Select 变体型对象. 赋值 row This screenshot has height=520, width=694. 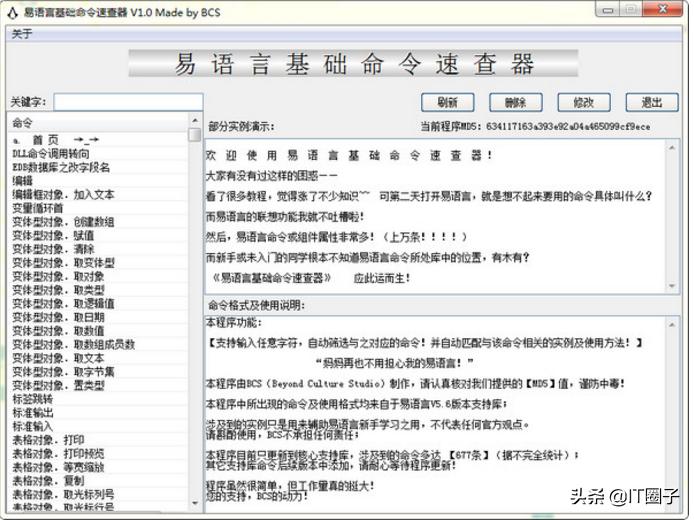tap(98, 235)
